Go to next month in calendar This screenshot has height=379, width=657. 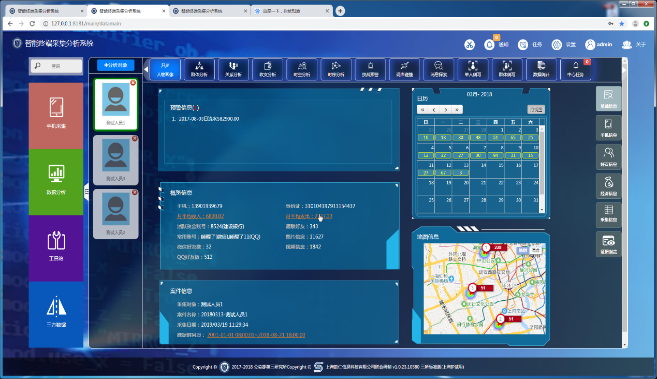[446, 110]
